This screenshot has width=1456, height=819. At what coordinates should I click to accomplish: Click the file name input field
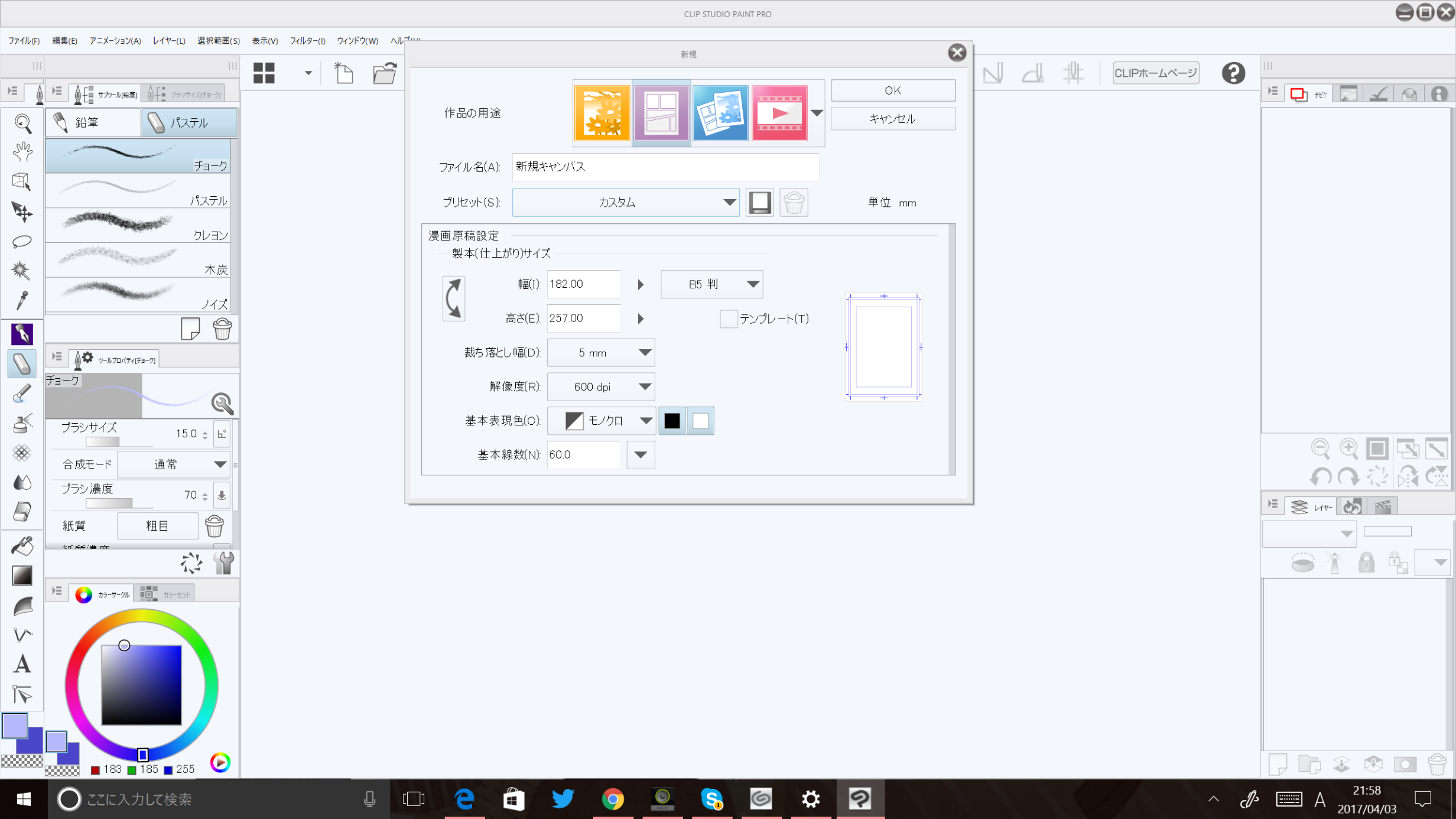[665, 167]
